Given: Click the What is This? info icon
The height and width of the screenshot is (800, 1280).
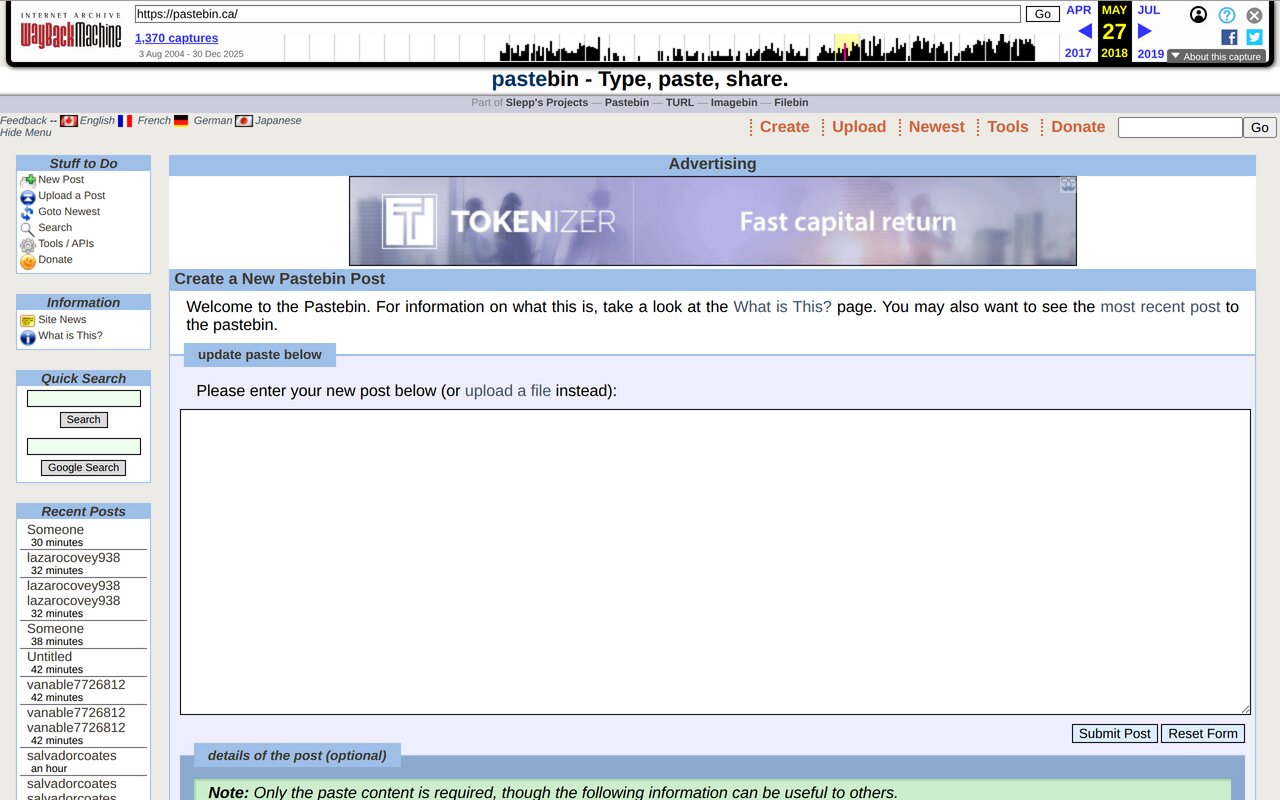Looking at the screenshot, I should tap(27, 337).
